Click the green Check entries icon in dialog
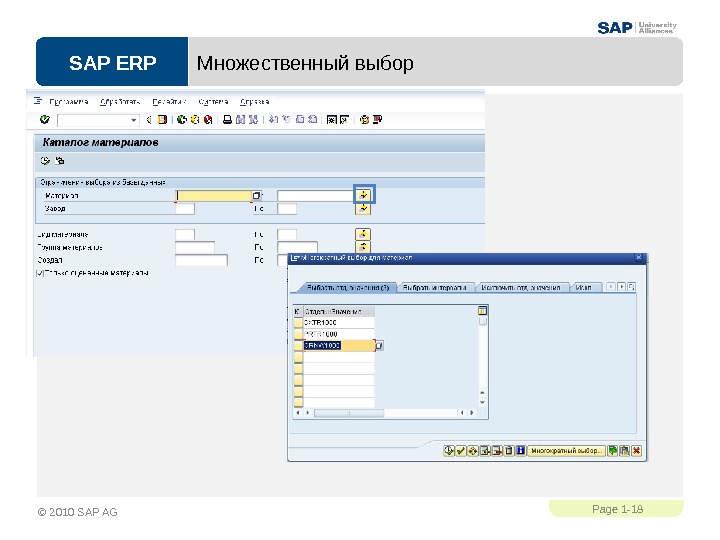This screenshot has height=540, width=720. [x=461, y=451]
